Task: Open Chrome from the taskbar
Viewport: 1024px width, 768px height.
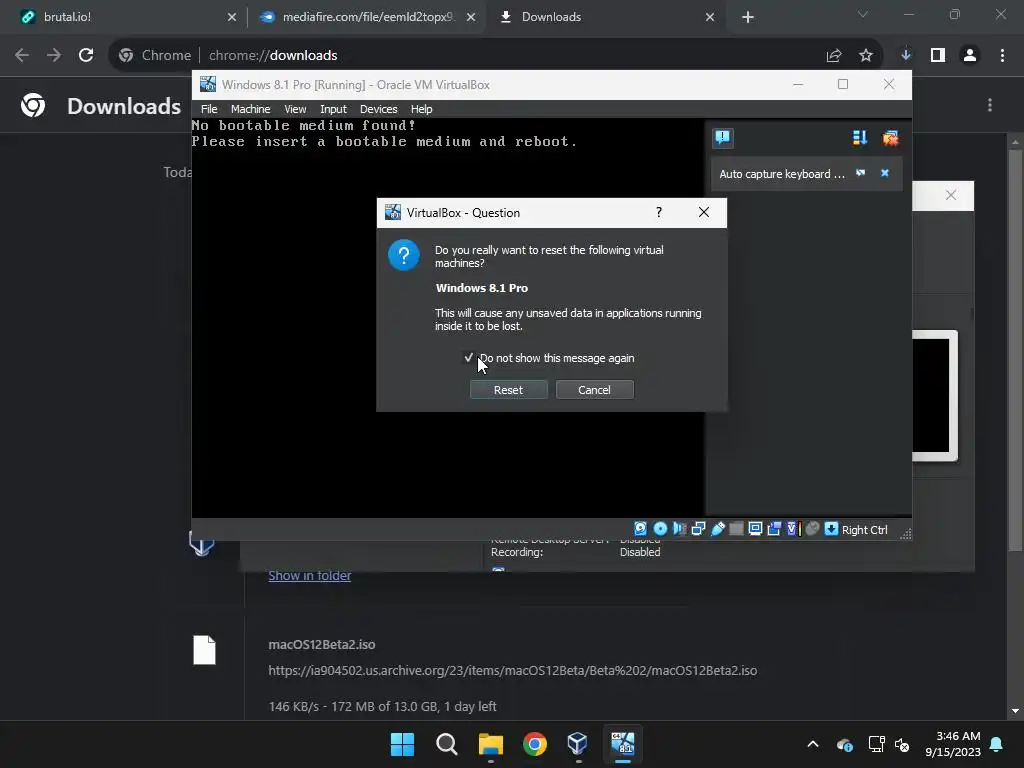Action: [534, 744]
